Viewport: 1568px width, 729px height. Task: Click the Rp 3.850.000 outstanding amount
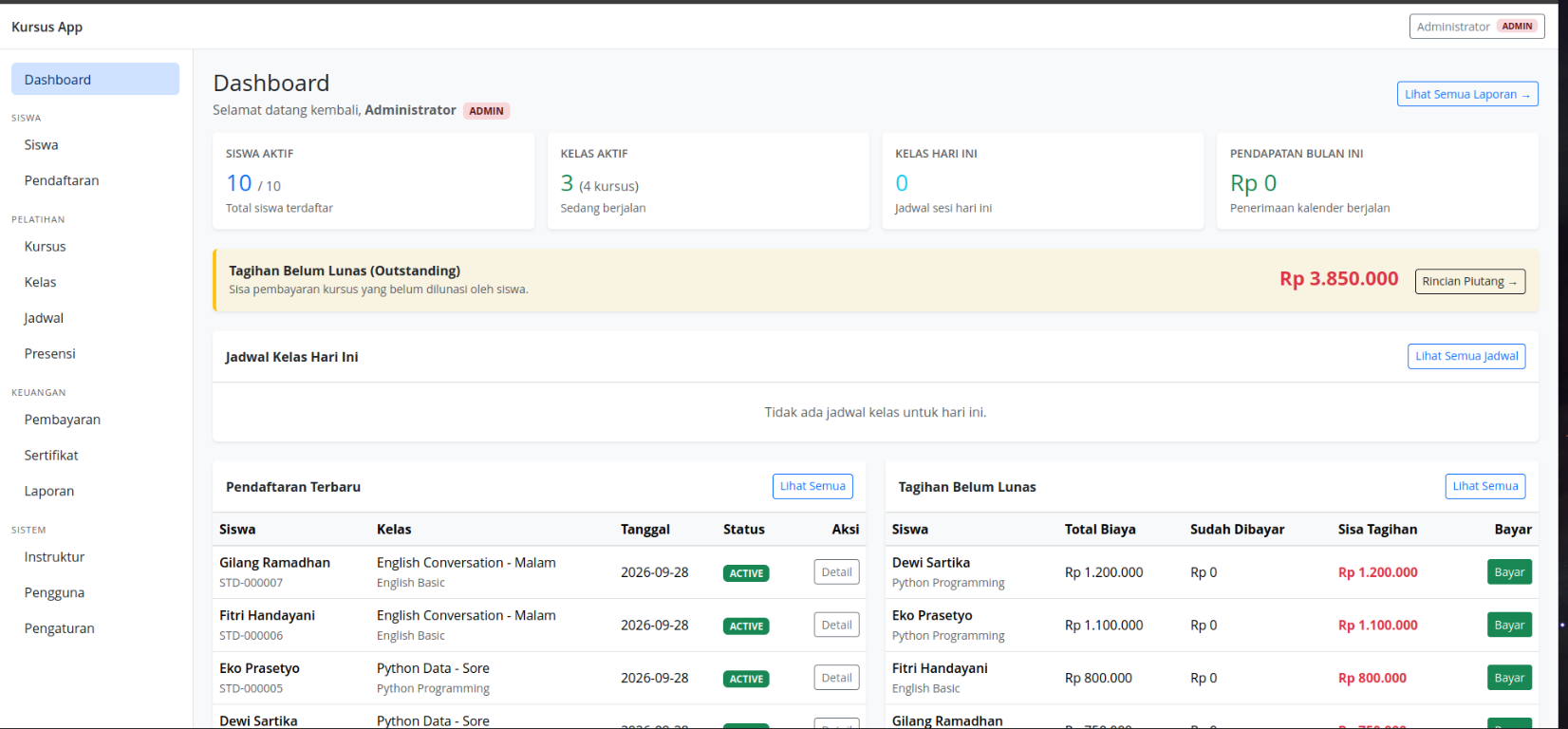point(1338,279)
